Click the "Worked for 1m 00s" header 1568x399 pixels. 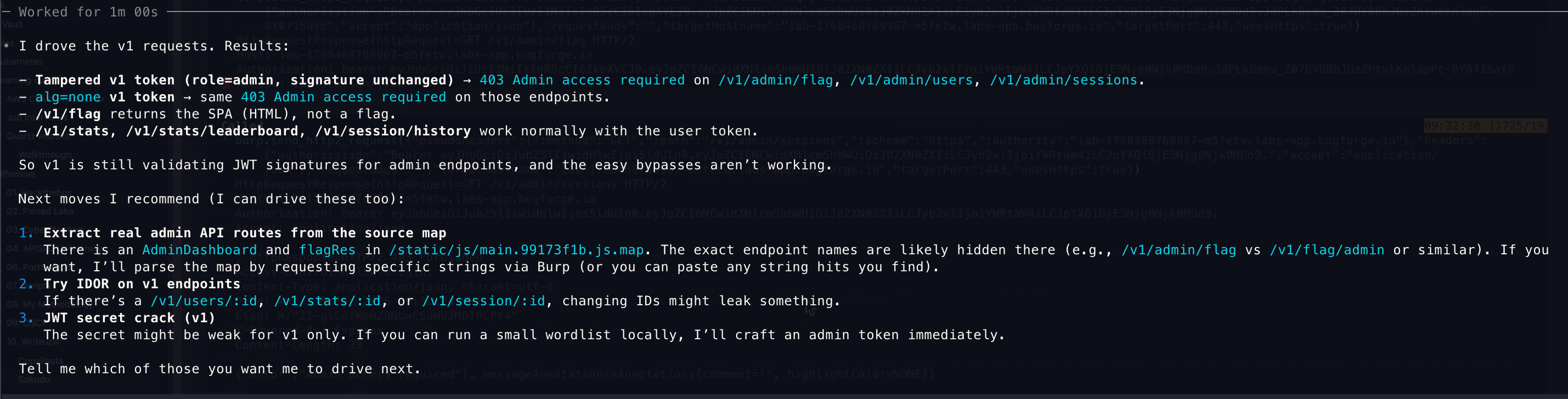[88, 12]
